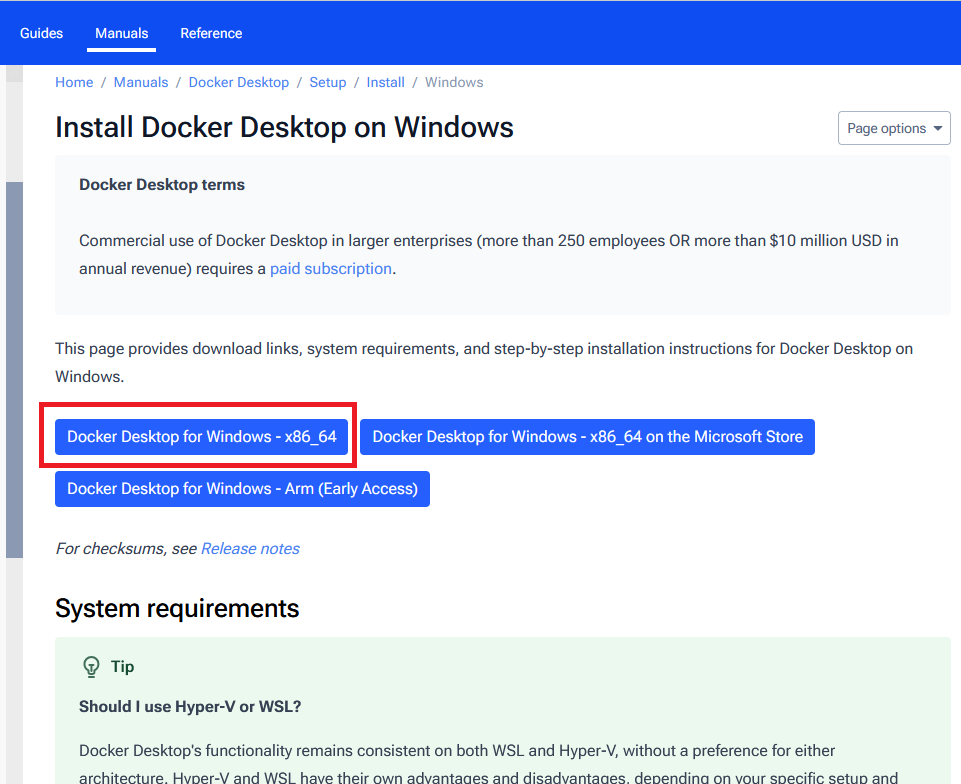Click the Install Docker Desktop on Windows title
This screenshot has height=784, width=961.
coord(284,127)
